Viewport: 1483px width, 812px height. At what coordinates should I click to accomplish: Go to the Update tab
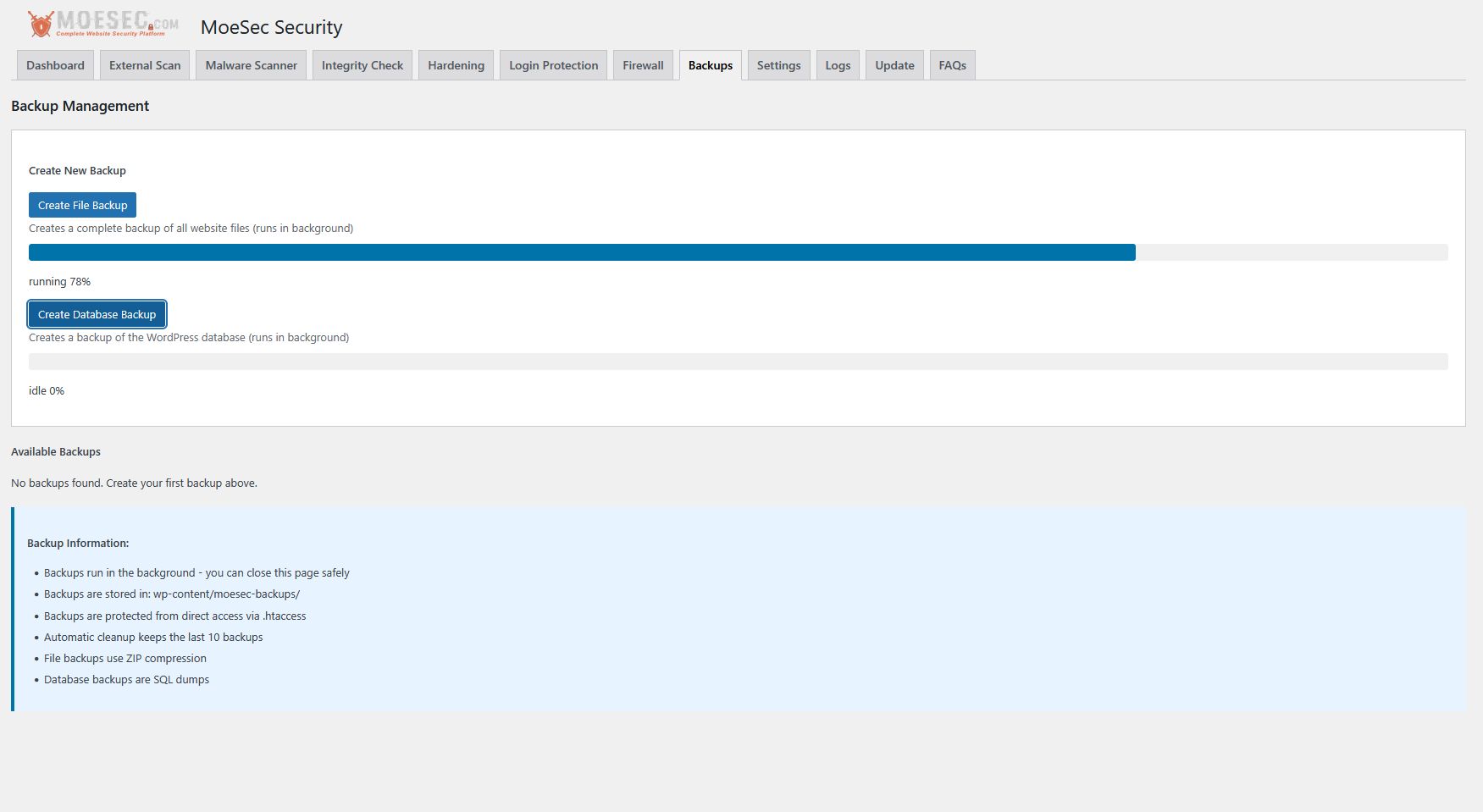pos(894,65)
